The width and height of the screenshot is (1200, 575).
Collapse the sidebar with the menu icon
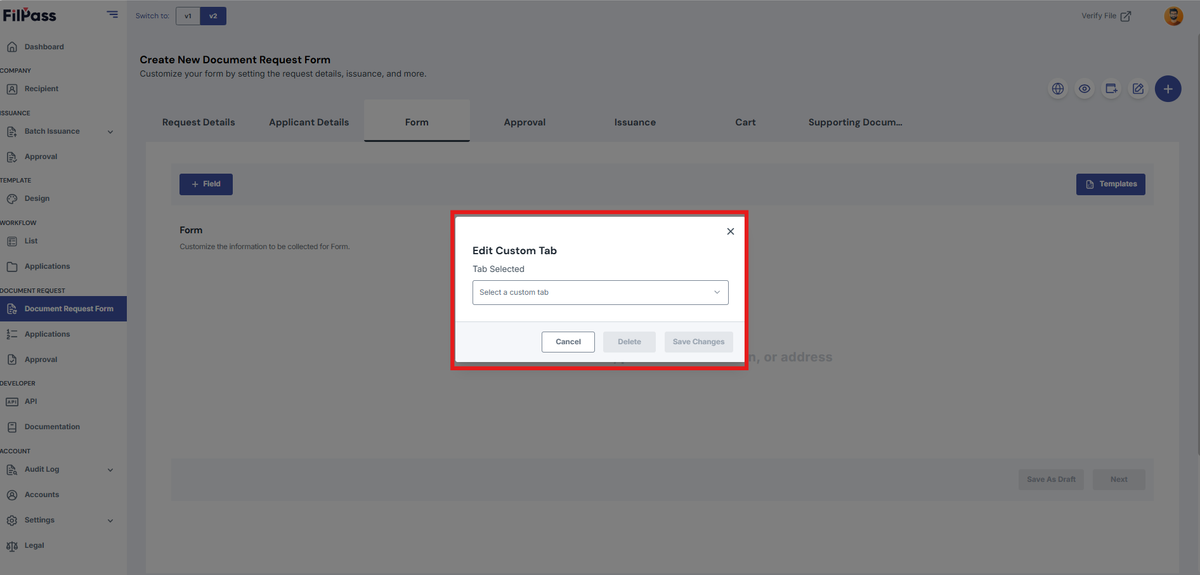pos(112,15)
